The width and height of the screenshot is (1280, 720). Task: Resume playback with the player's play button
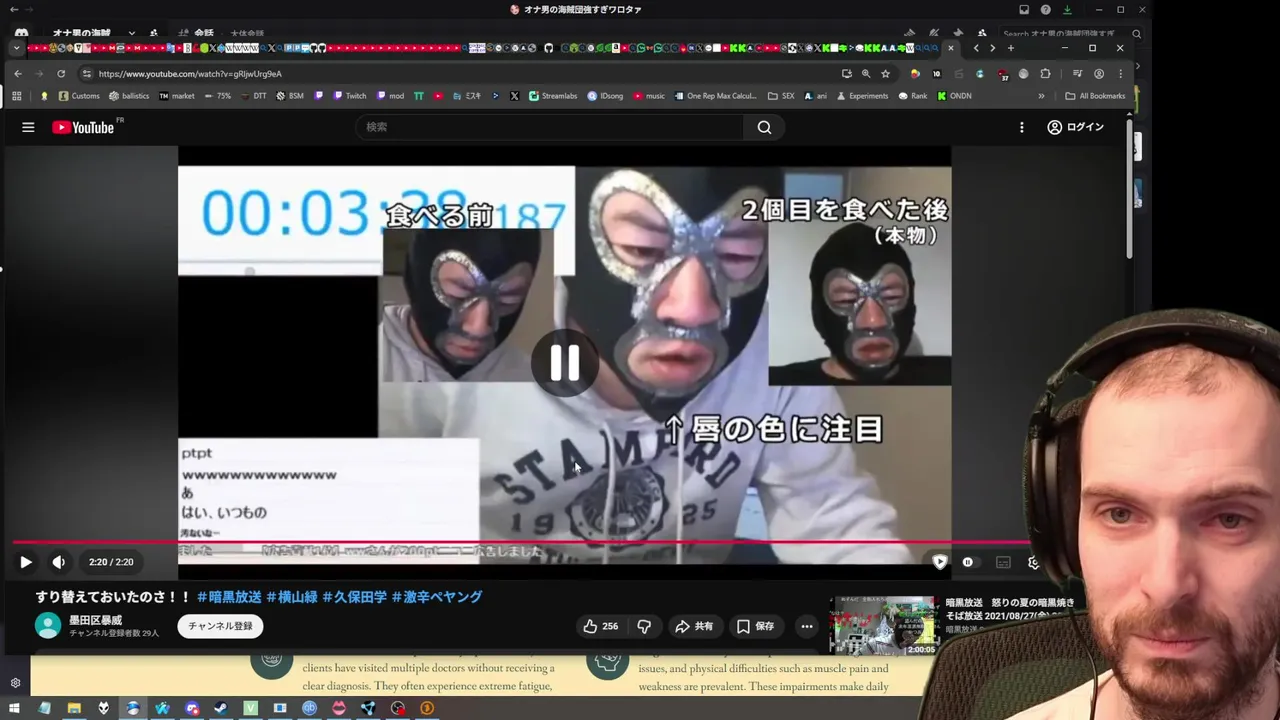point(26,562)
